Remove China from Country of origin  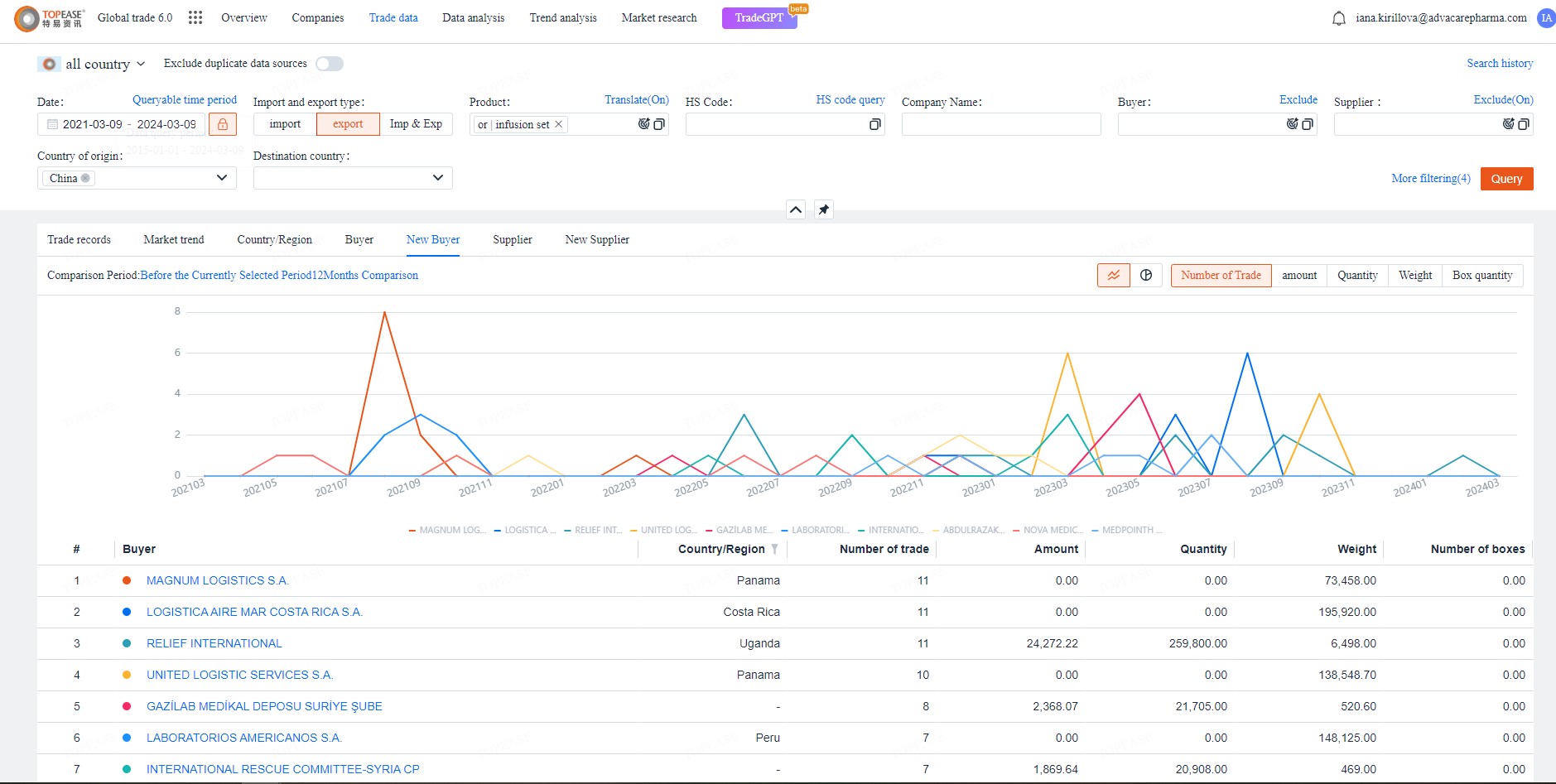85,178
